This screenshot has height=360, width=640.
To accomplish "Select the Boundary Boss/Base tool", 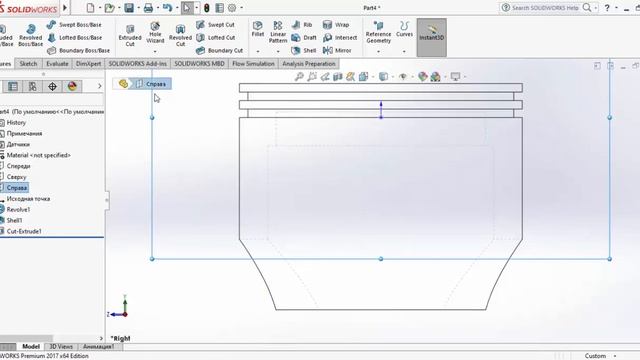I will pyautogui.click(x=78, y=51).
